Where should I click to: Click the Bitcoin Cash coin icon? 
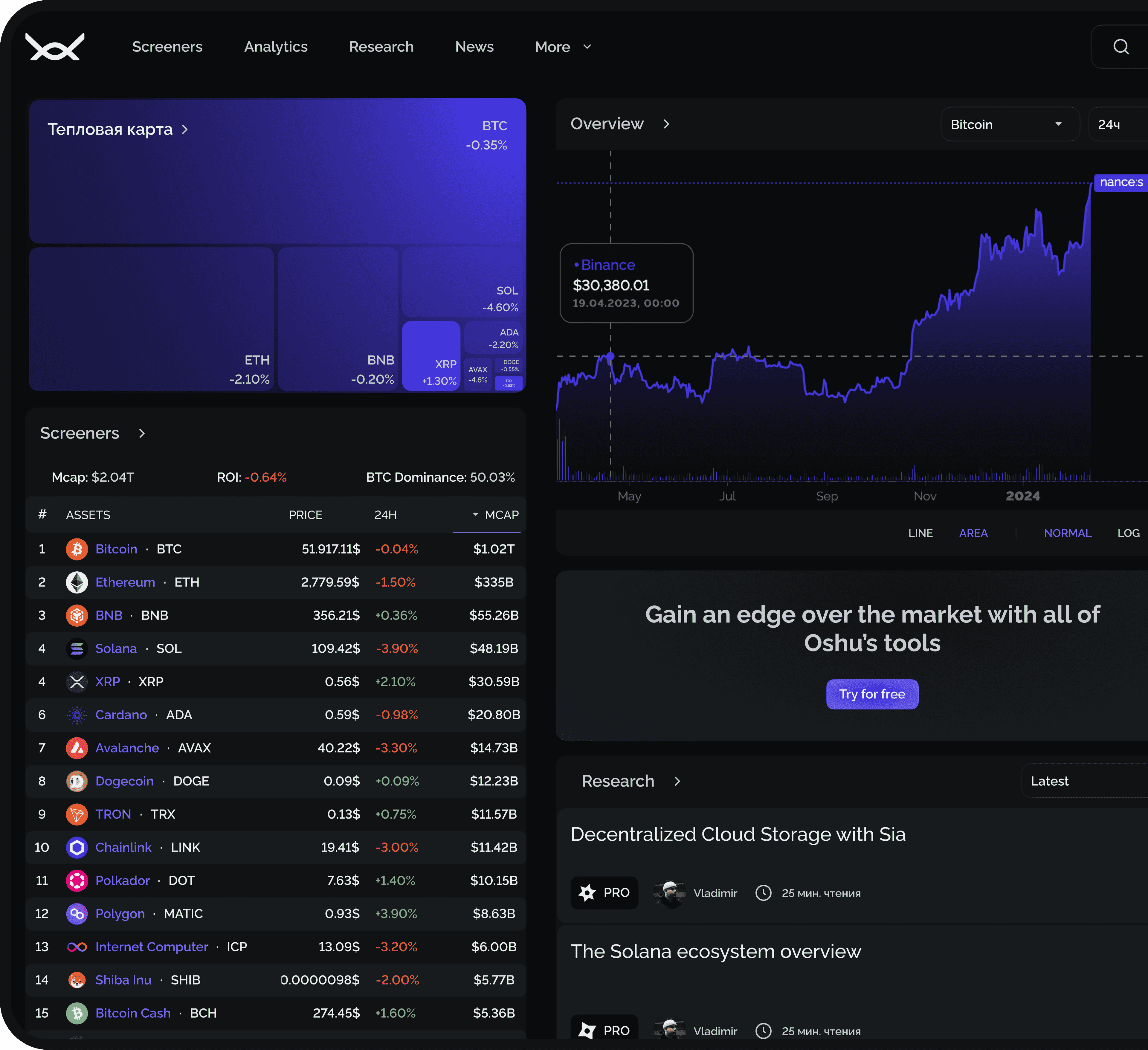(x=77, y=1013)
